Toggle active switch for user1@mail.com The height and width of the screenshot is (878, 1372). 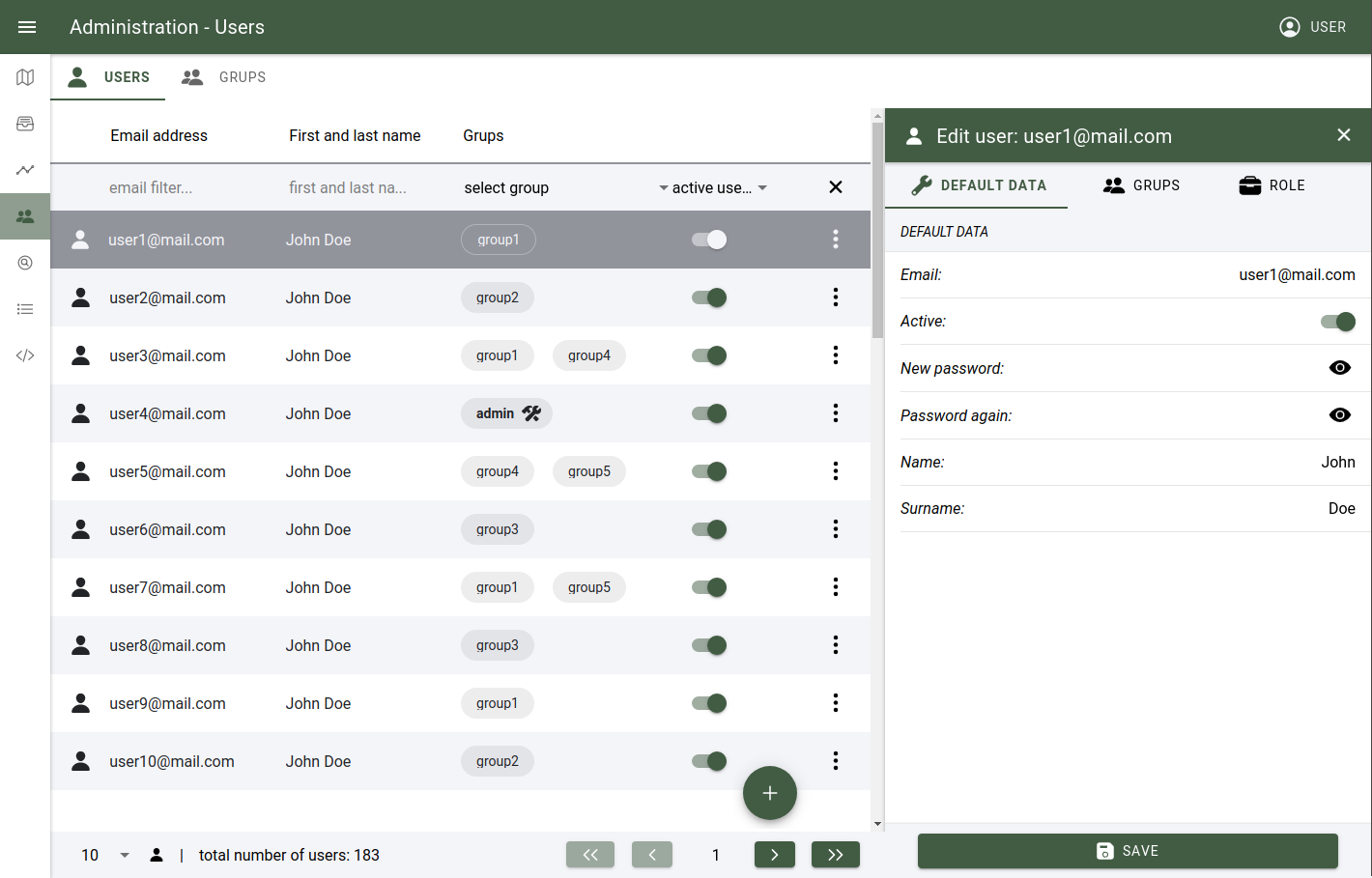(x=709, y=240)
